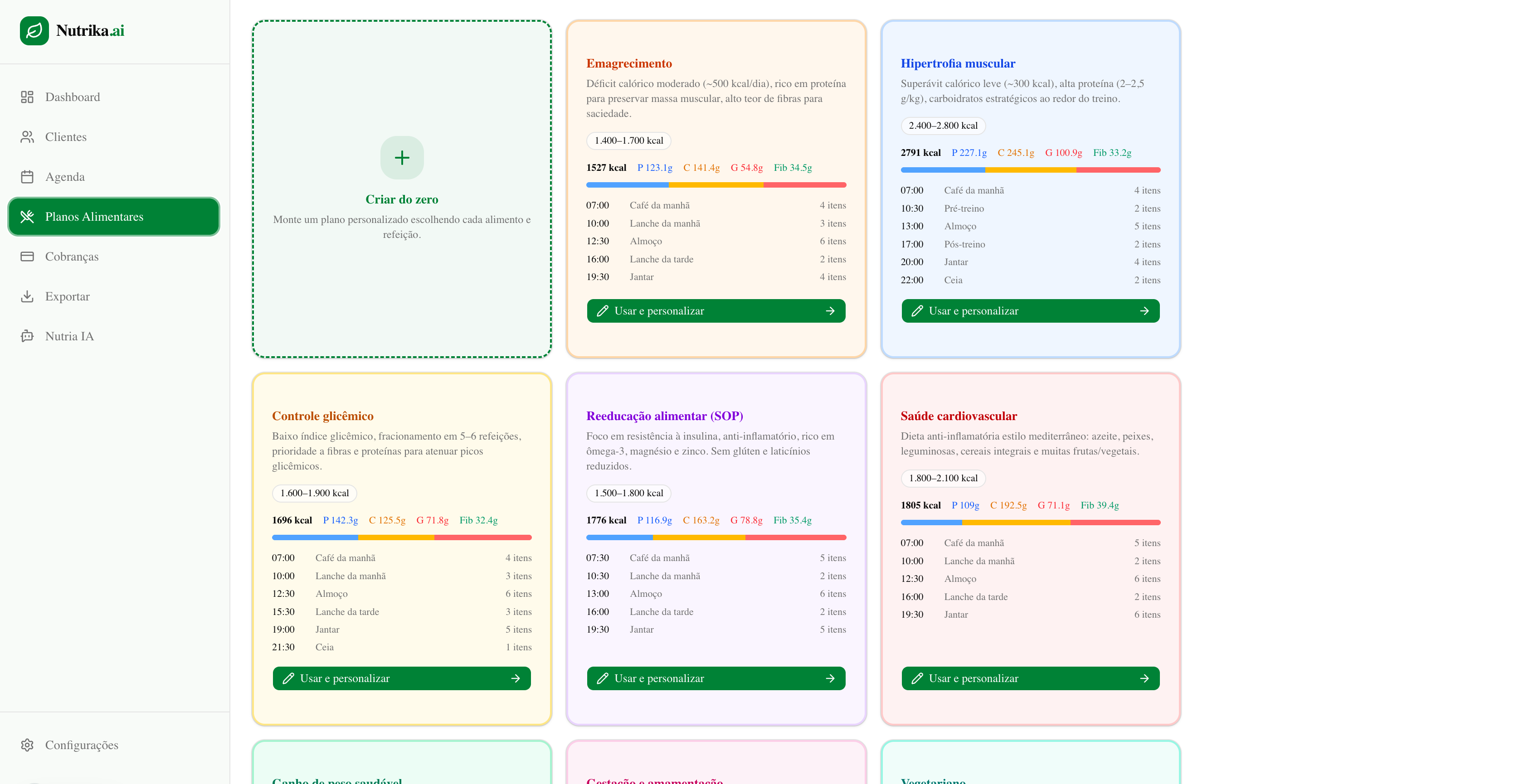The height and width of the screenshot is (784, 1519).
Task: Click the 22:00 Ceia row in Hipertrofia muscular
Action: pos(1031,280)
